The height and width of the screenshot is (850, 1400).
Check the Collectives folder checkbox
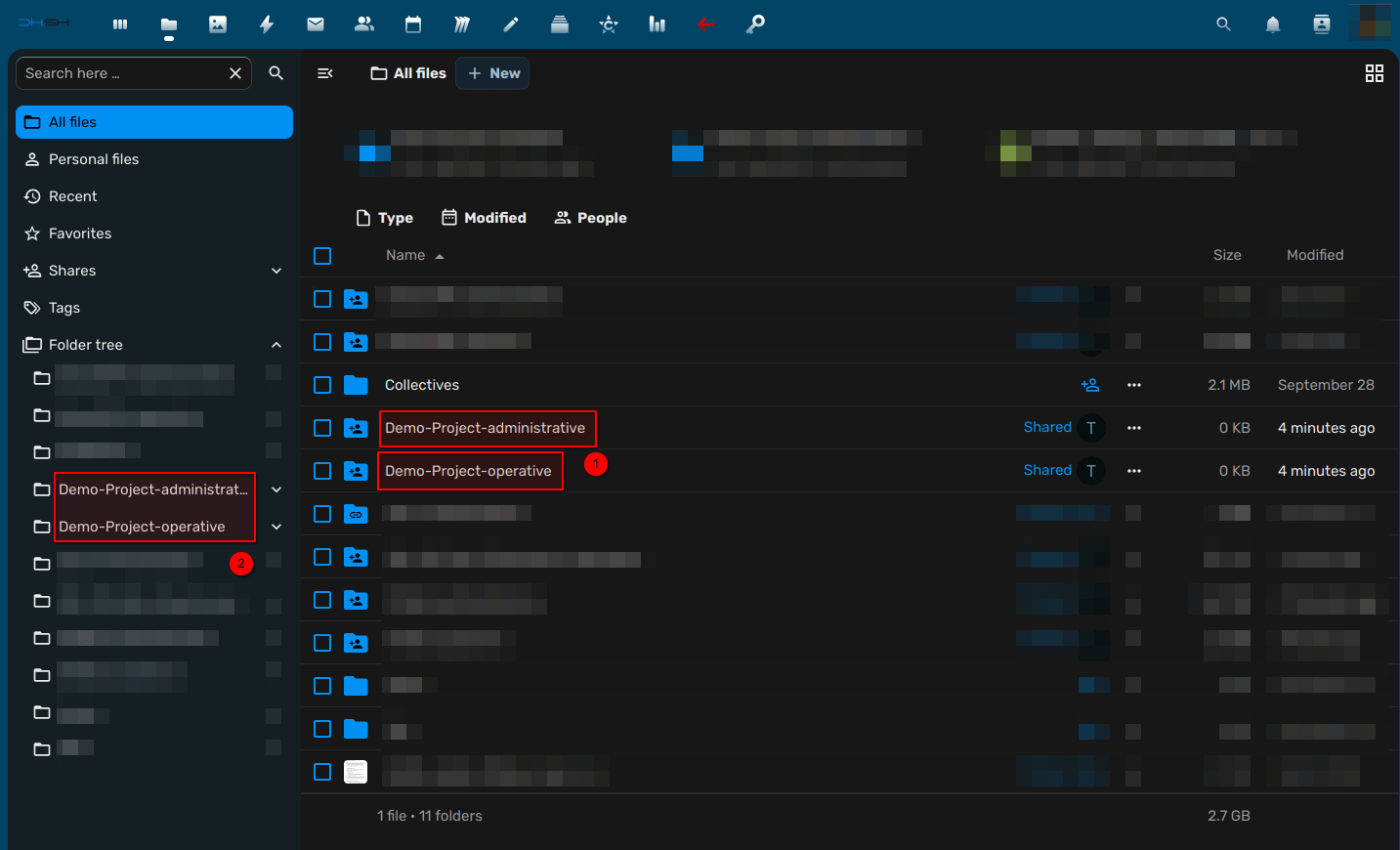tap(322, 385)
